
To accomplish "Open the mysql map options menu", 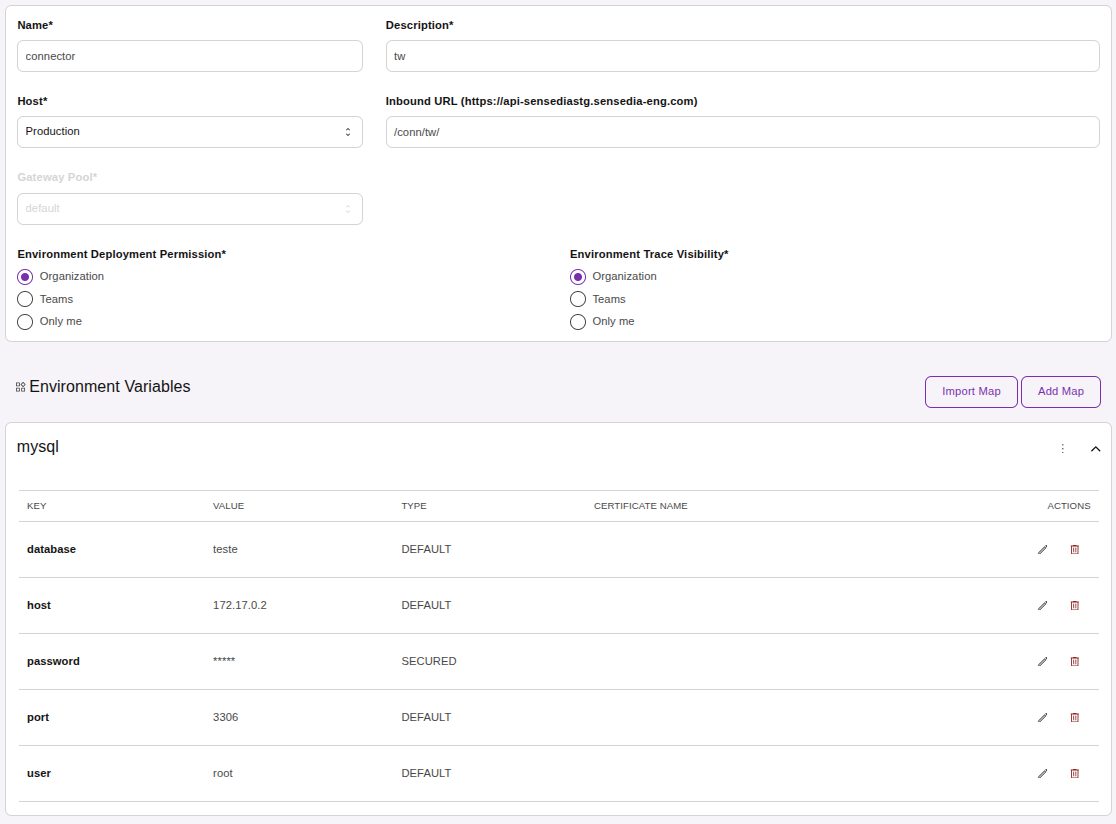I will click(1063, 448).
